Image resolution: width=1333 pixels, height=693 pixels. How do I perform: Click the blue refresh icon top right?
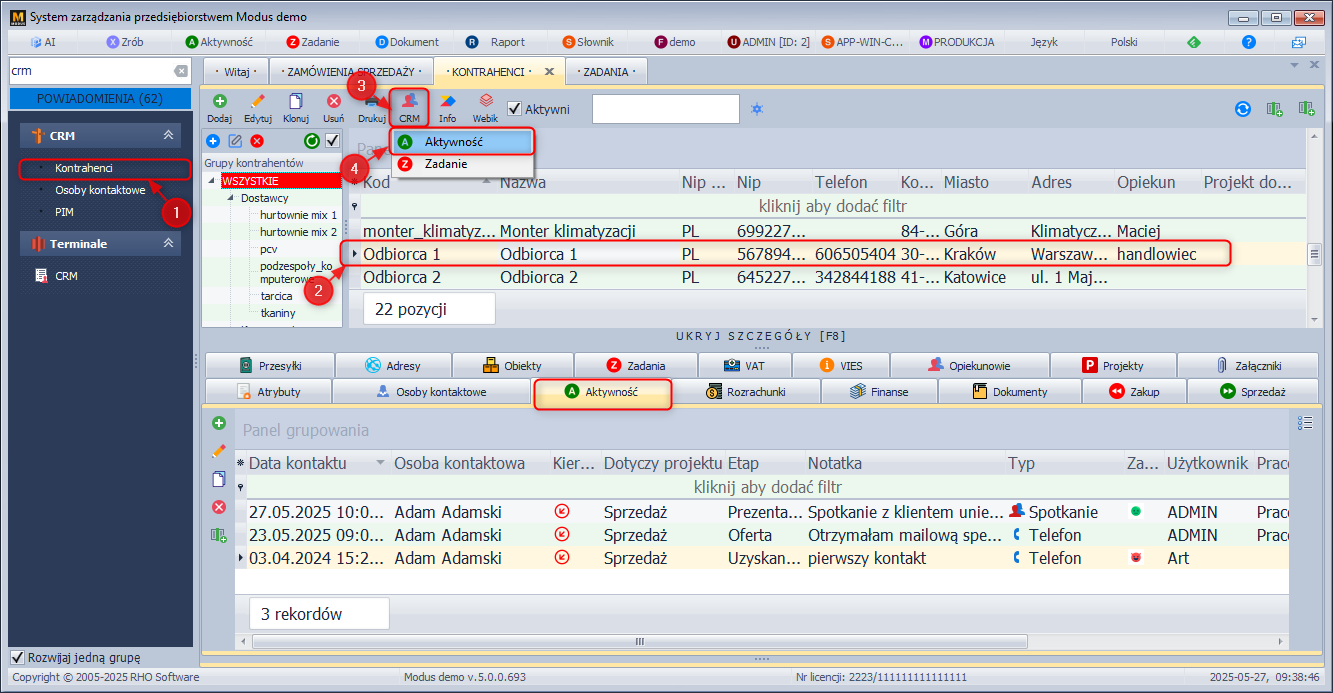1243,109
